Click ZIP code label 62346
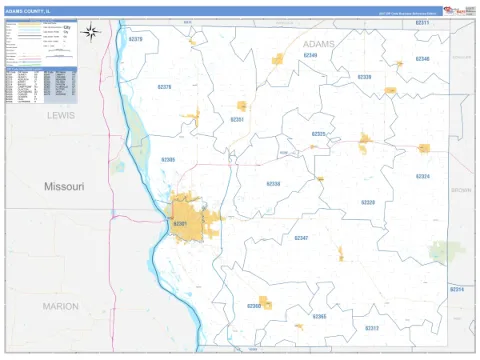The height and width of the screenshot is (360, 480). pyautogui.click(x=422, y=59)
